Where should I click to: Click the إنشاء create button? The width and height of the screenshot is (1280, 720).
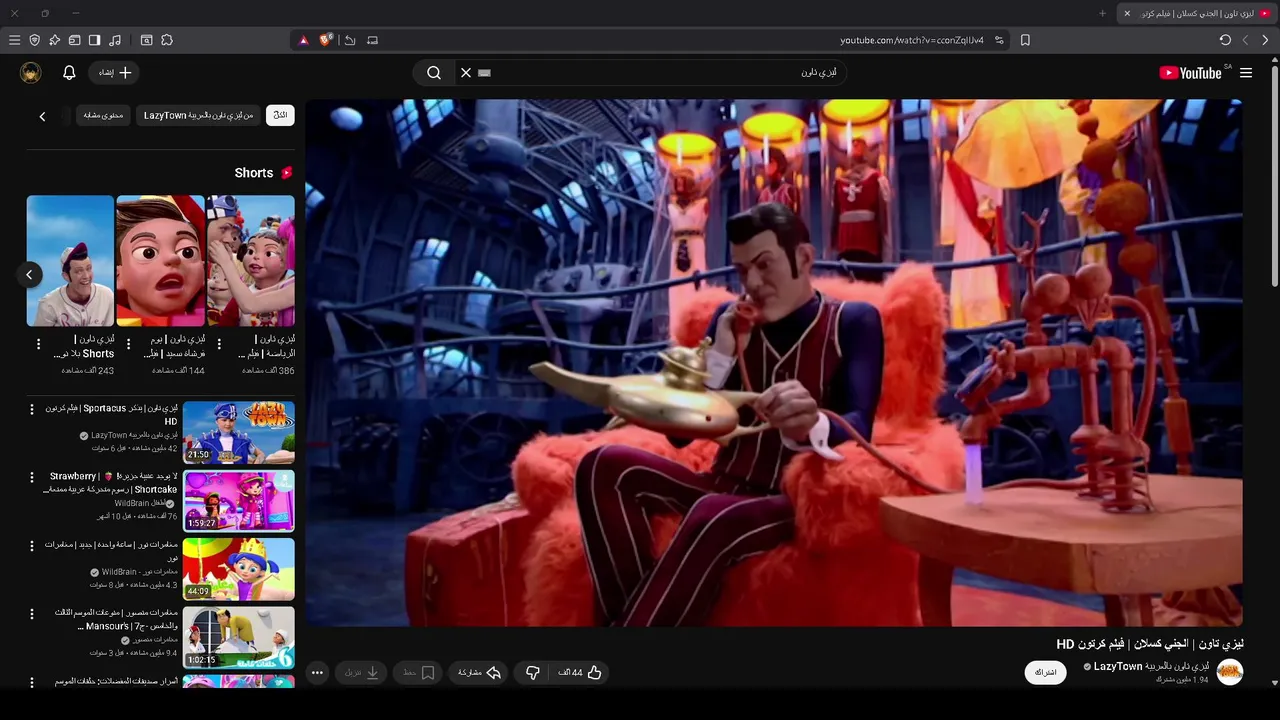tap(115, 72)
